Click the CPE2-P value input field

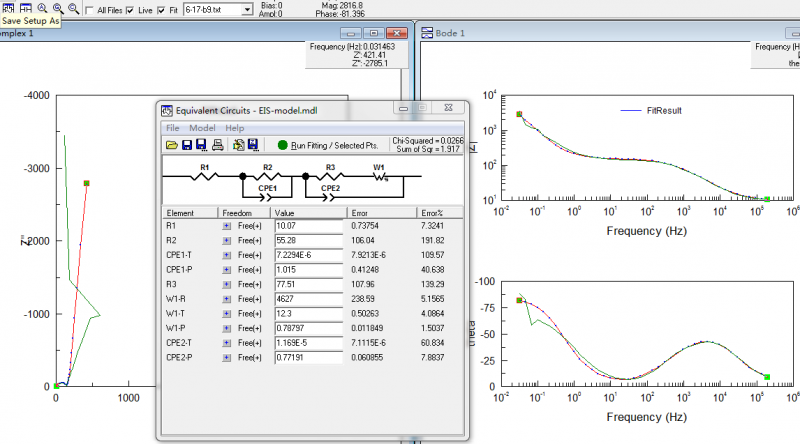[308, 356]
